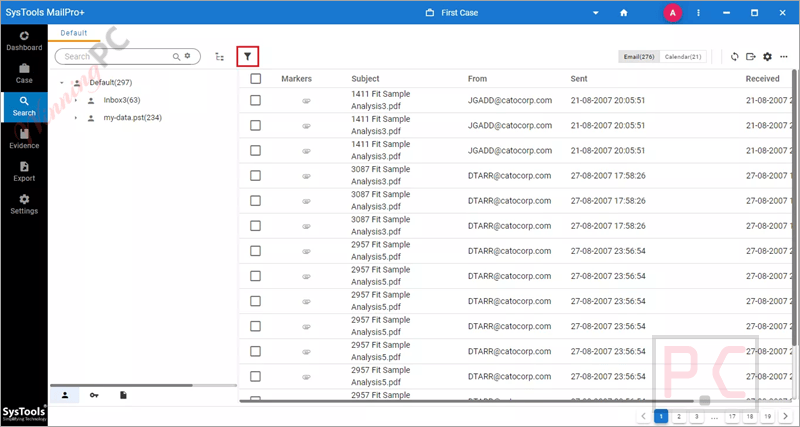The height and width of the screenshot is (427, 800).
Task: Go to page 19
Action: [767, 416]
